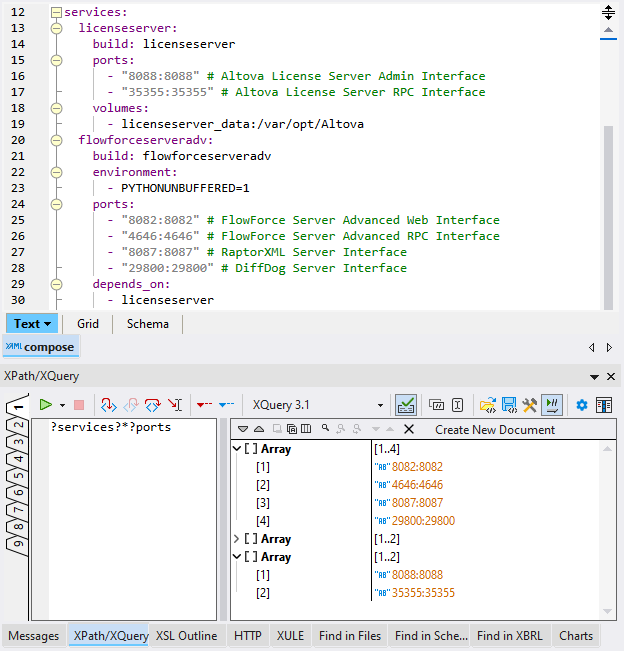Click Create New Document button

[x=494, y=429]
